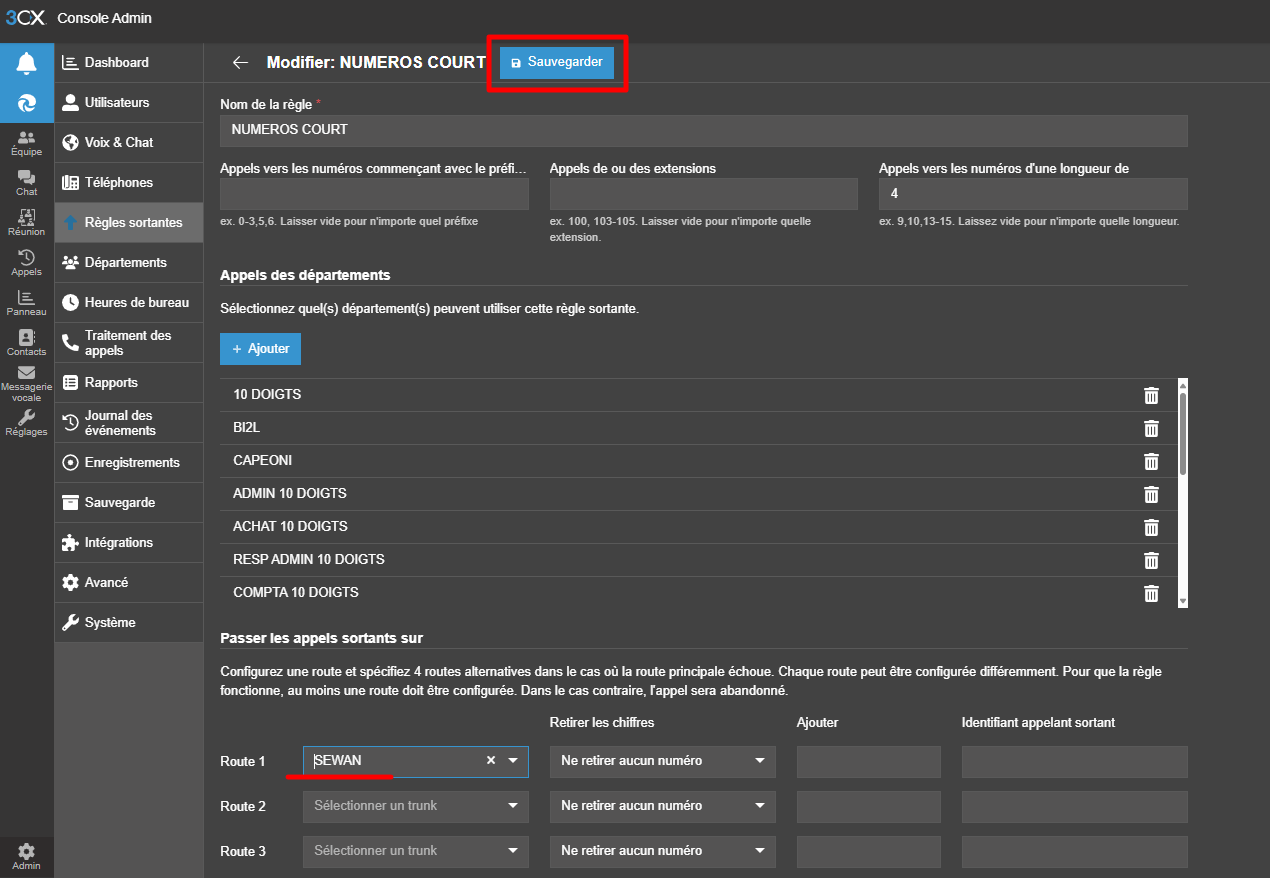Click the number length field showing 4

(x=1033, y=194)
